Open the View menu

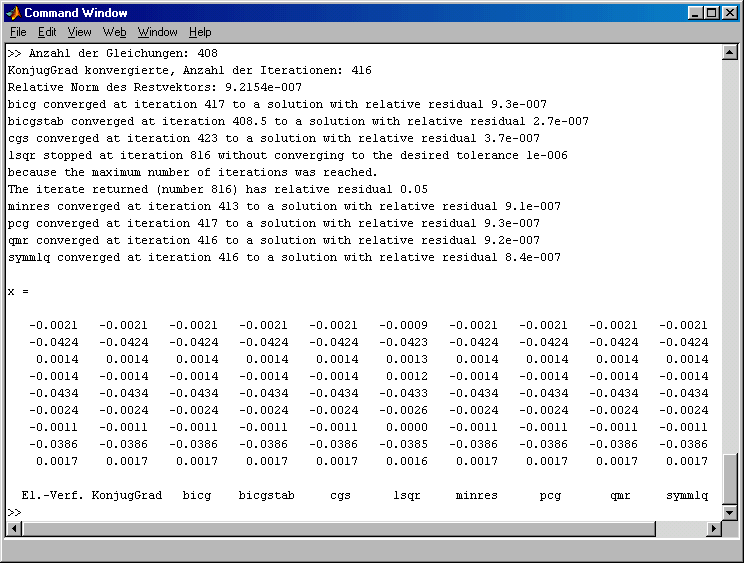point(79,32)
